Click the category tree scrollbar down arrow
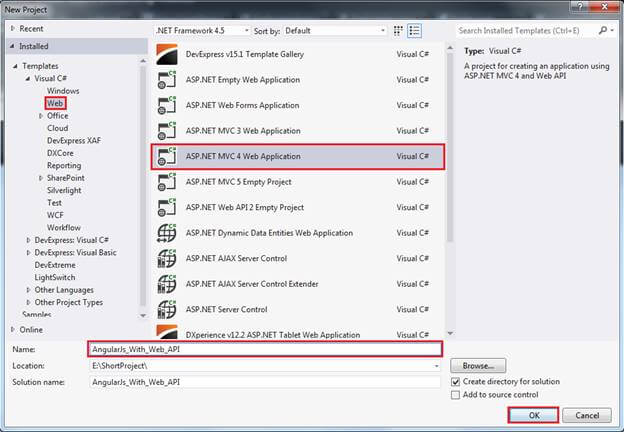624x432 pixels. [143, 315]
